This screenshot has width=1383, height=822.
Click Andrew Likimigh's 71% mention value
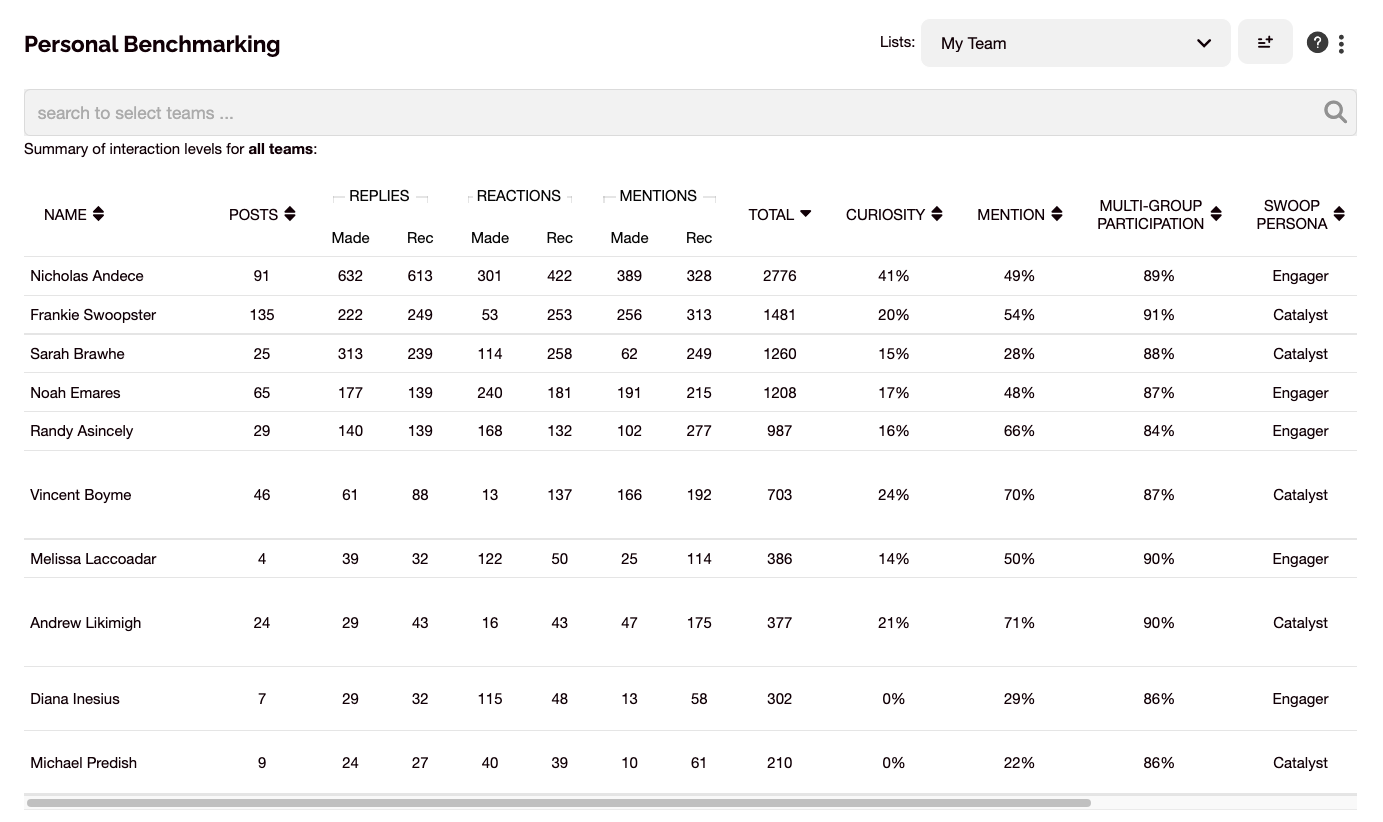[x=1019, y=623]
